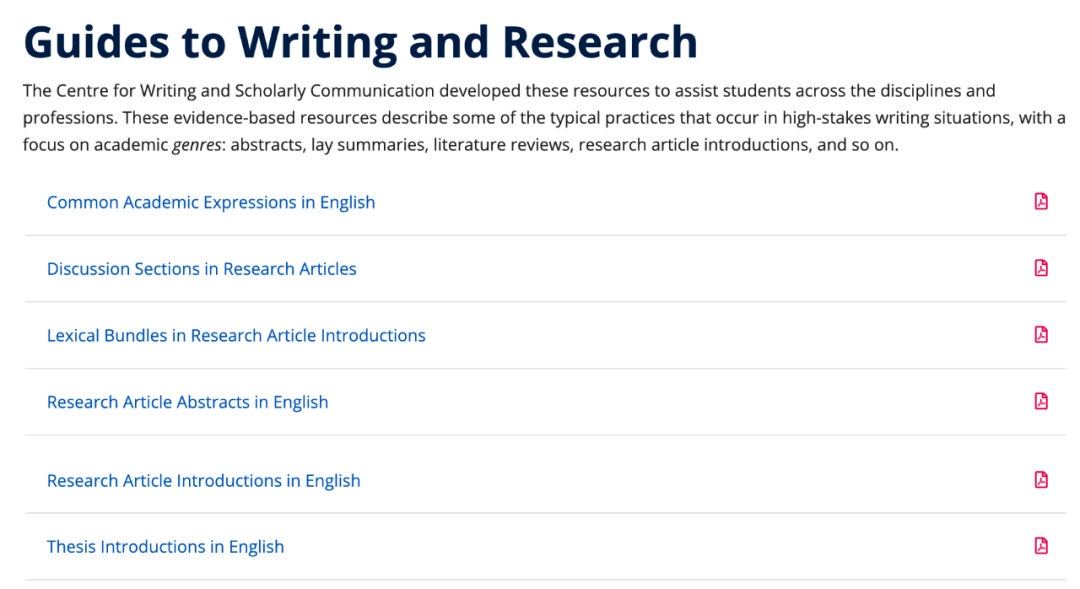Select the Research Article Abstracts in English link
Viewport: 1080px width, 589px height.
click(x=187, y=402)
